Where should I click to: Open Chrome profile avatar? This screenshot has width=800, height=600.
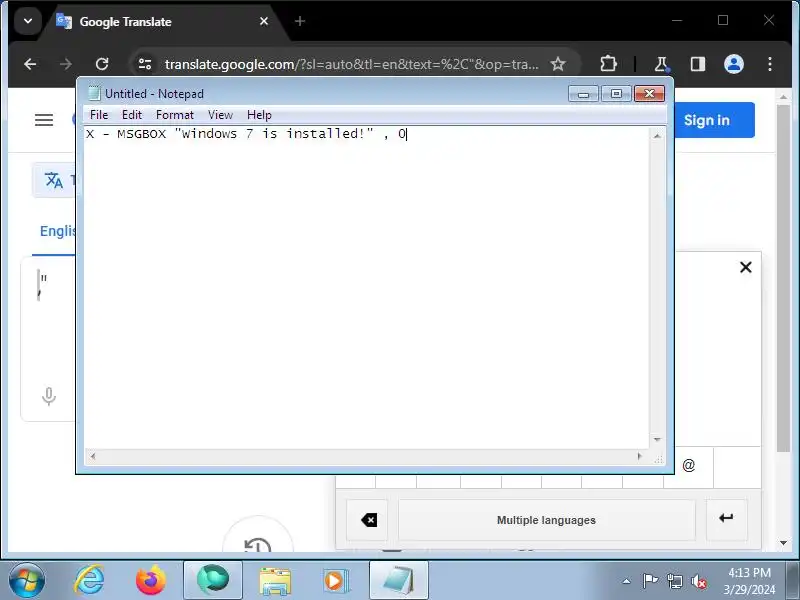734,64
